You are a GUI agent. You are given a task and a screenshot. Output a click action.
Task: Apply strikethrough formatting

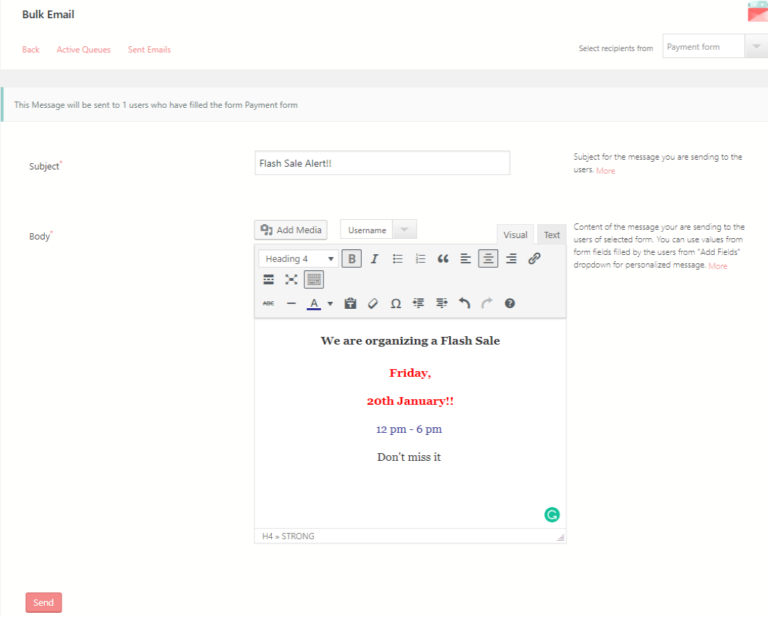click(x=268, y=304)
